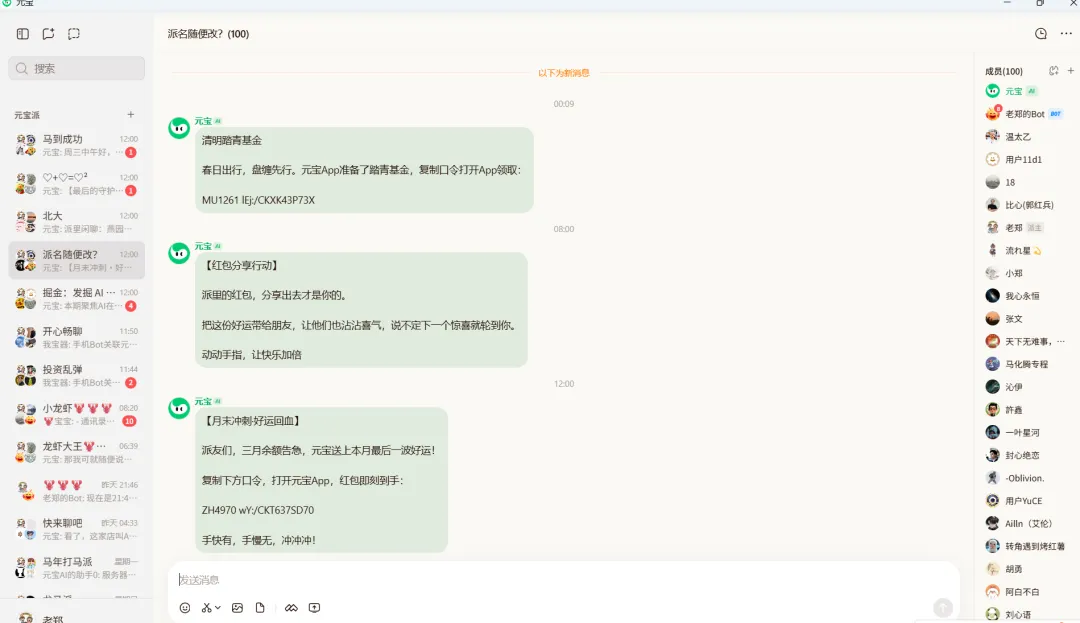
Task: Open the ♡+♡=♡² group chat
Action: pos(76,184)
